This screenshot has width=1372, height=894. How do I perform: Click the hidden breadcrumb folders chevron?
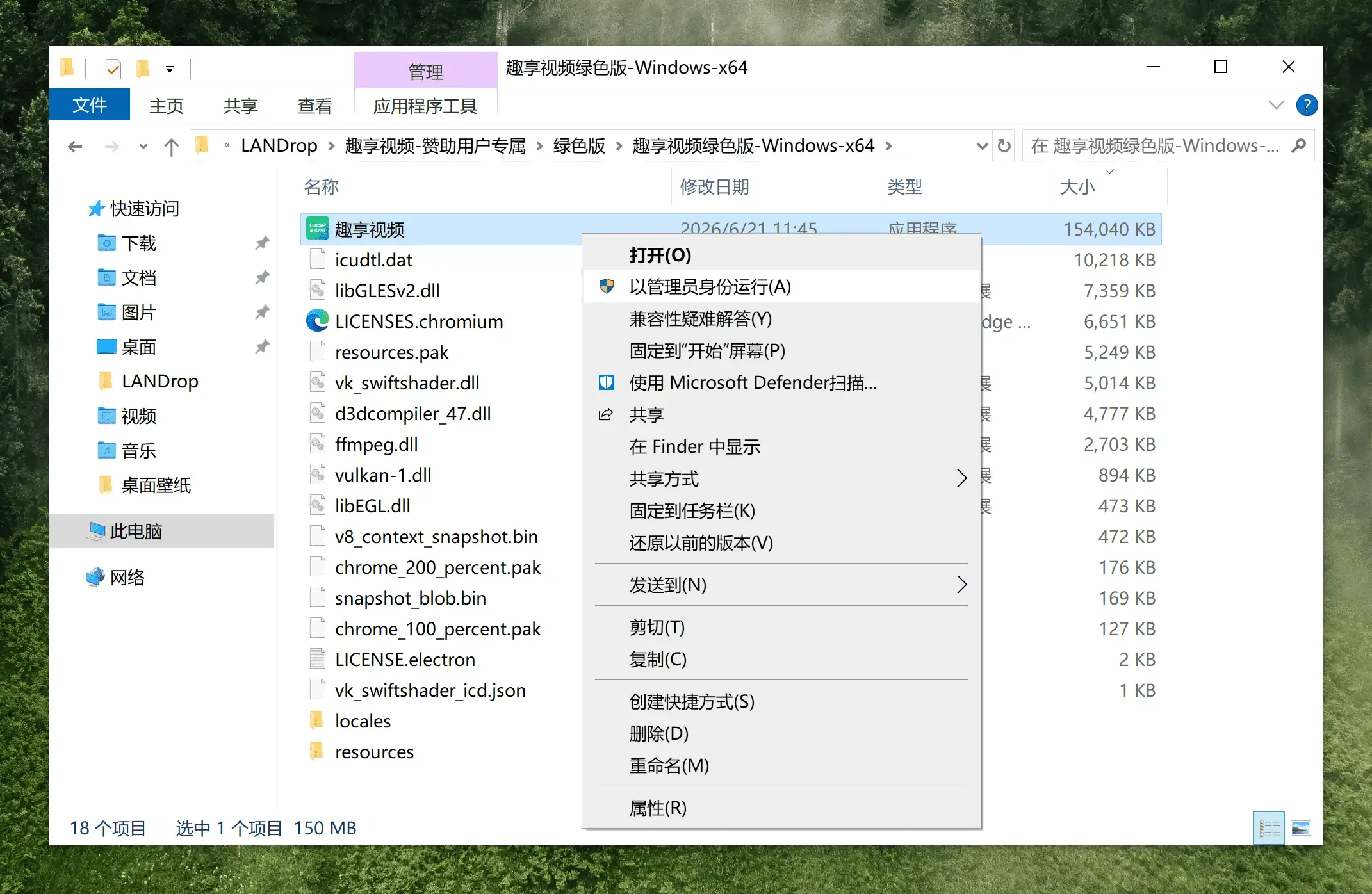pyautogui.click(x=227, y=146)
